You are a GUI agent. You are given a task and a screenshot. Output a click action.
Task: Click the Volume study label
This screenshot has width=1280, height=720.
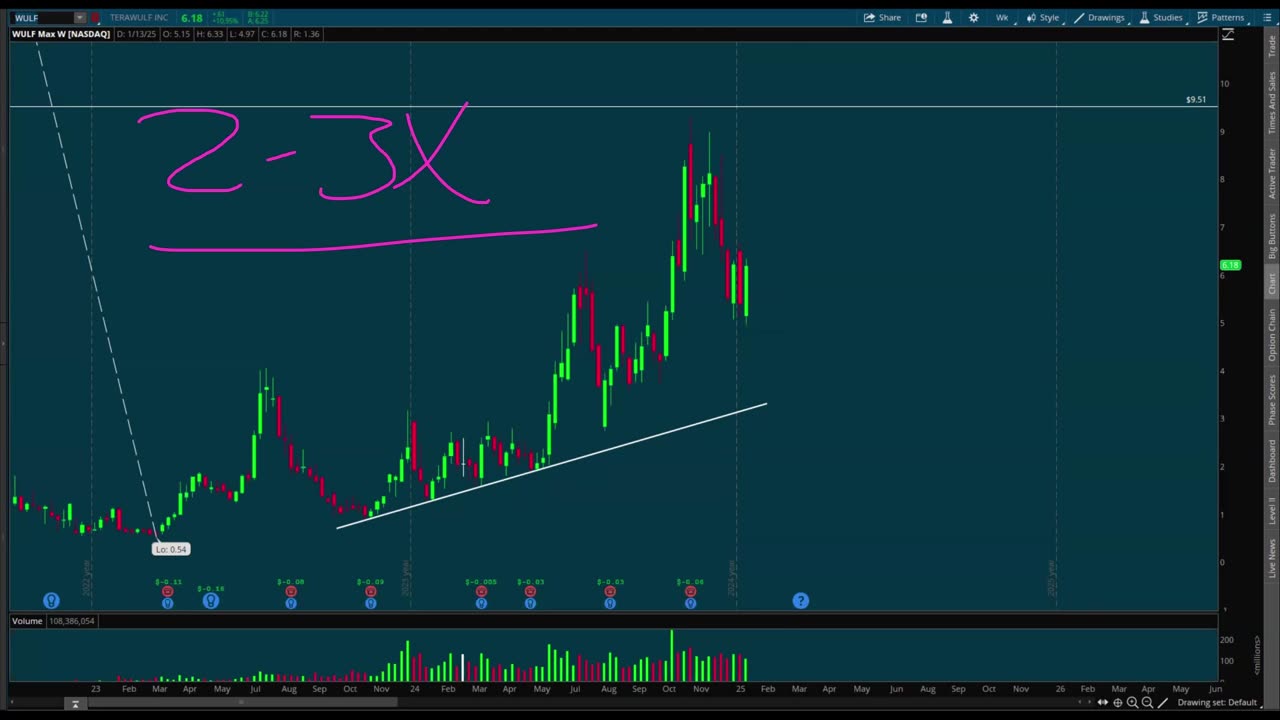pyautogui.click(x=27, y=621)
